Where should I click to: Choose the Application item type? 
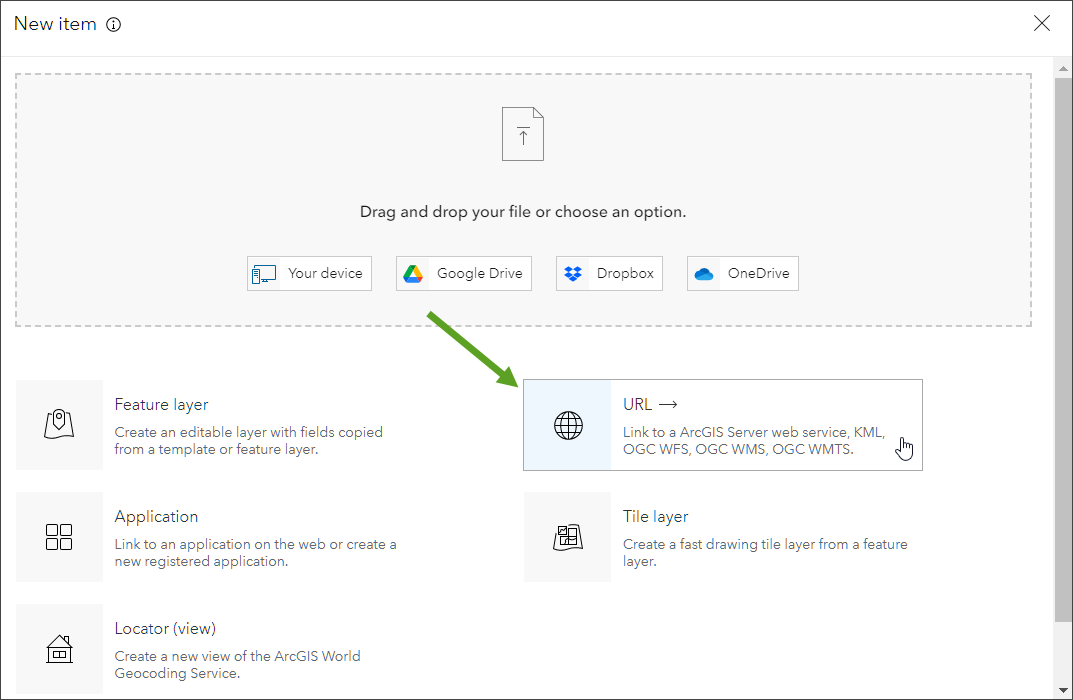click(156, 517)
